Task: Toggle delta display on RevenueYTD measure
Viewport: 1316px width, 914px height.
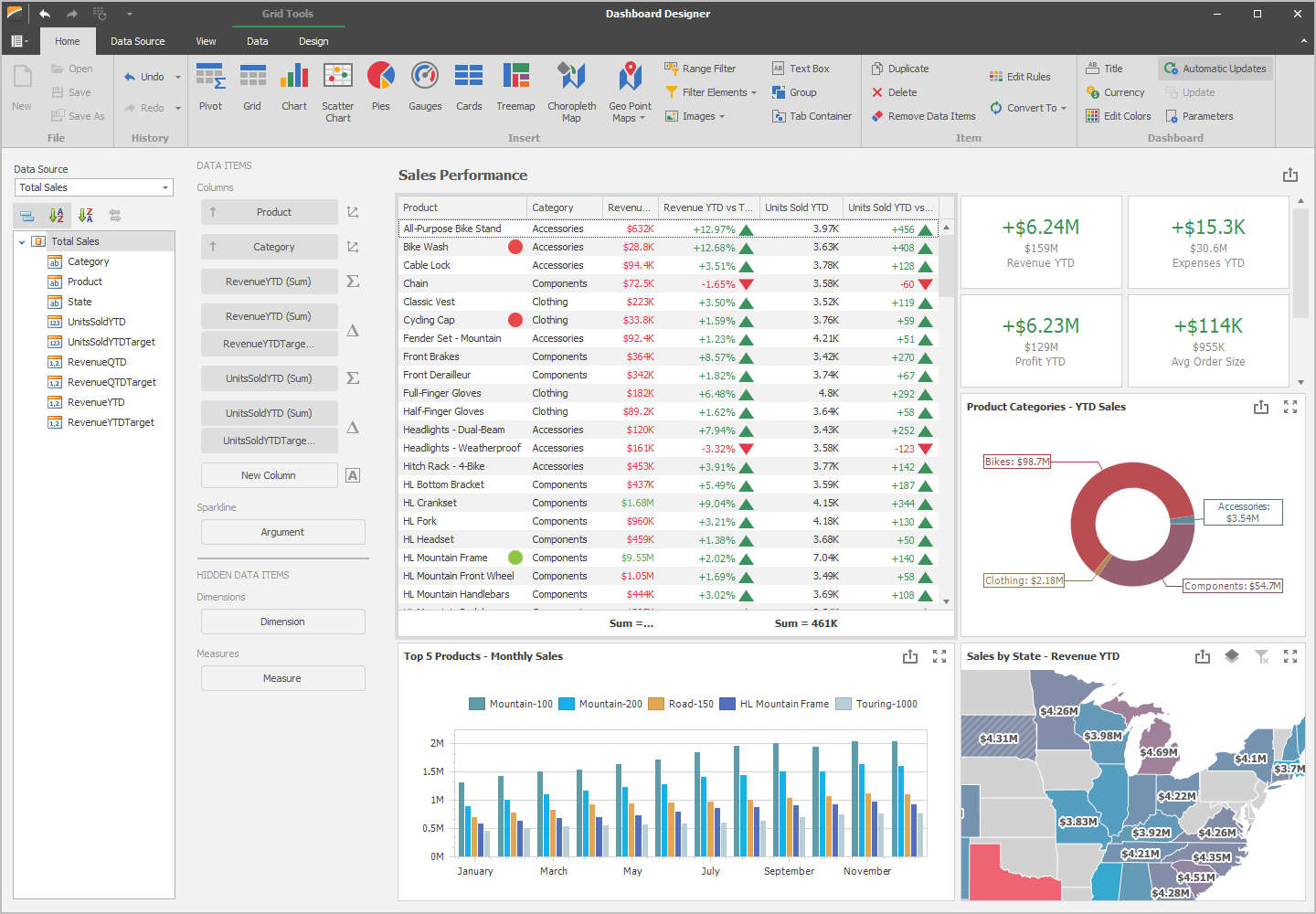Action: tap(353, 330)
